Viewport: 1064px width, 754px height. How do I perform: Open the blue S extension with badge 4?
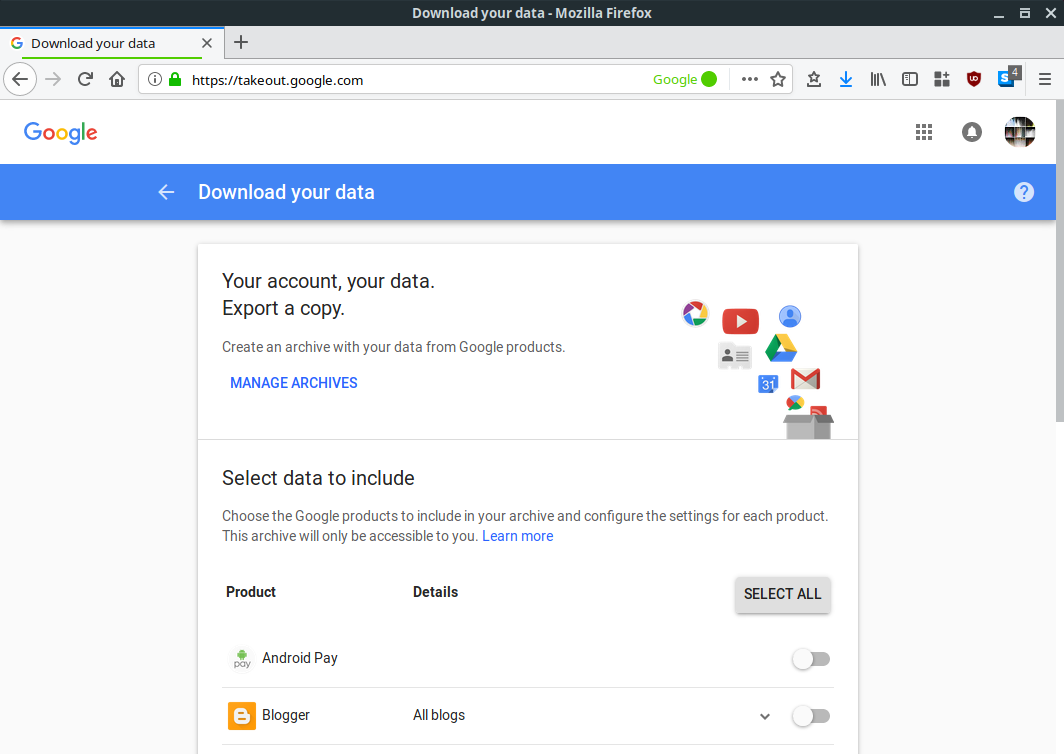pyautogui.click(x=1008, y=77)
